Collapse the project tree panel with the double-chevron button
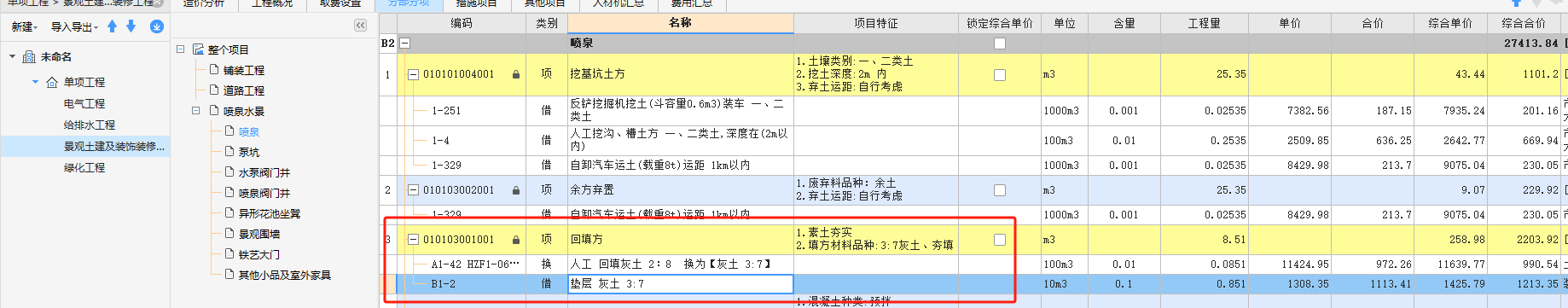 point(360,26)
